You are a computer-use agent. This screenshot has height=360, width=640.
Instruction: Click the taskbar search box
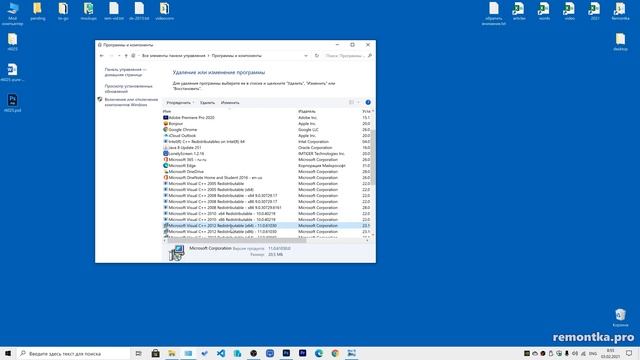[x=73, y=353]
